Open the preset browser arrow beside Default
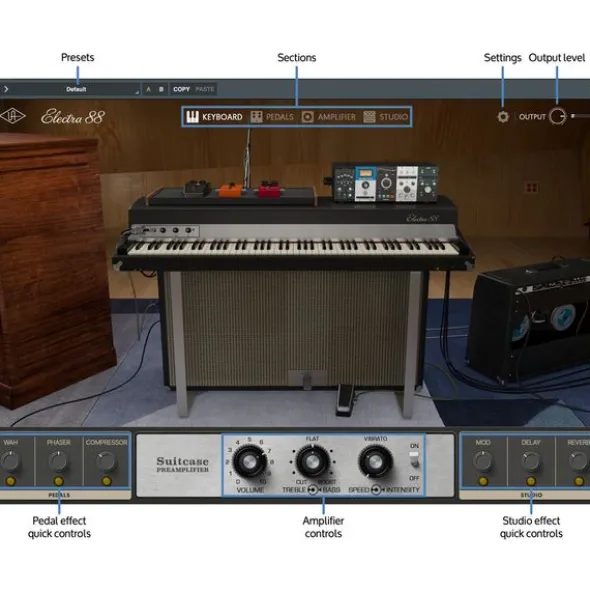Viewport: 590px width, 591px height. (6, 89)
